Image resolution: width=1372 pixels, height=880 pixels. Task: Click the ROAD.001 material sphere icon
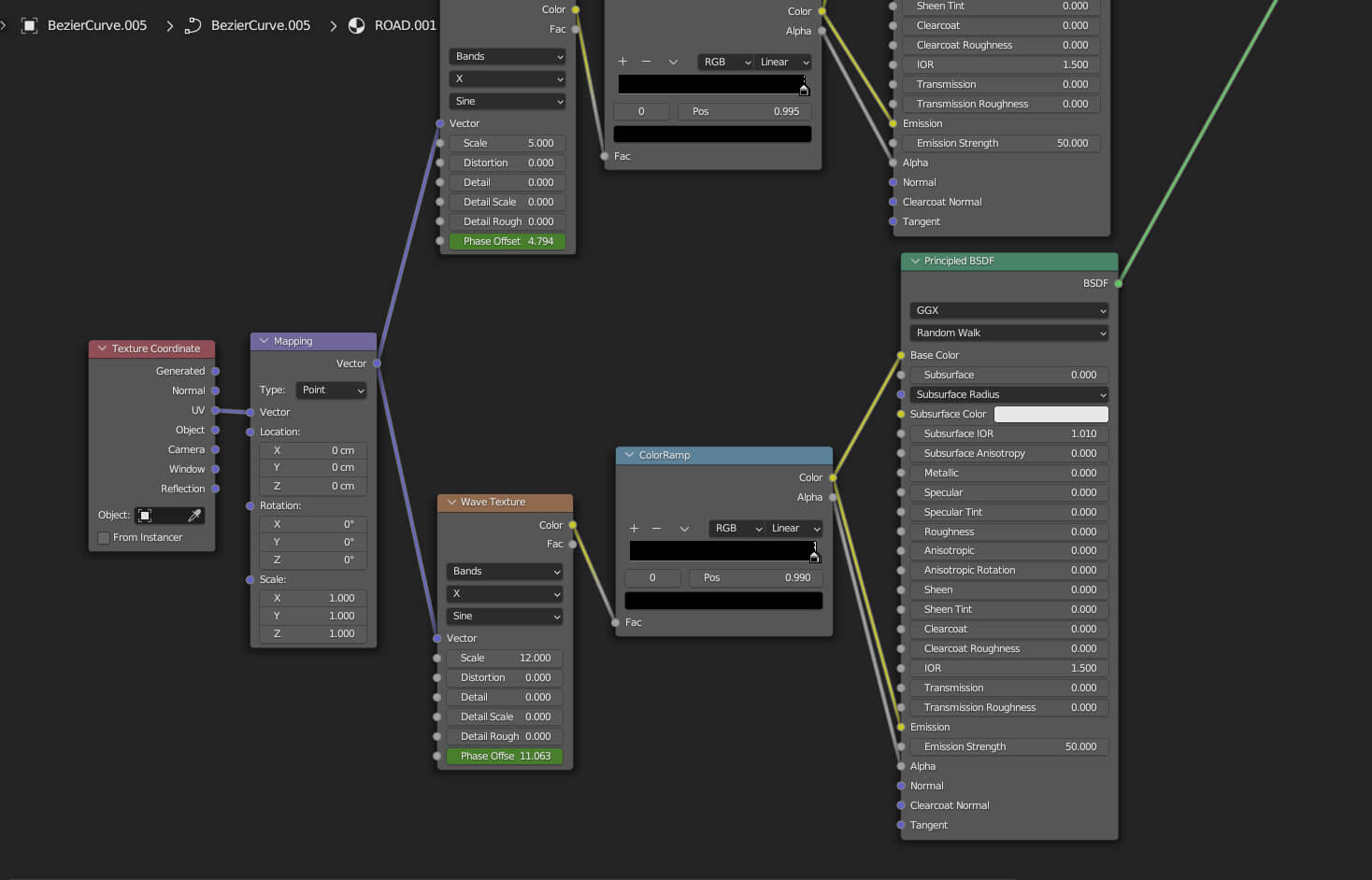(356, 25)
